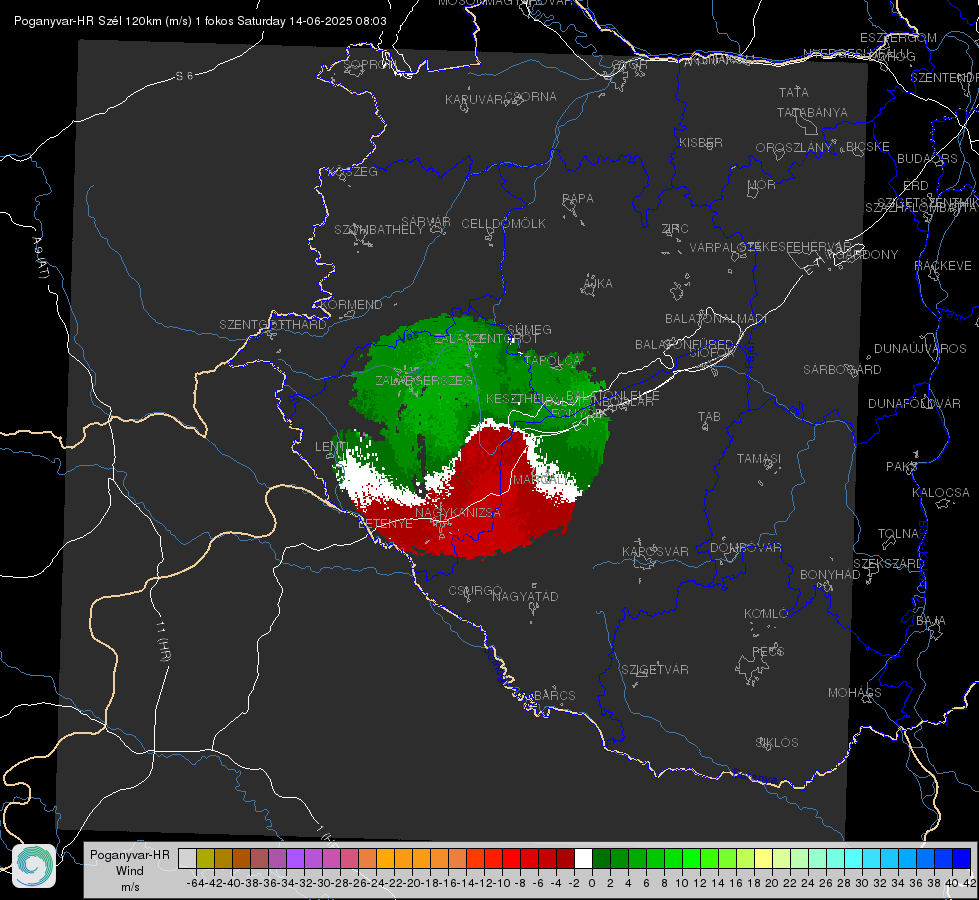Click the KISBER city label
979x900 pixels.
pyautogui.click(x=701, y=142)
